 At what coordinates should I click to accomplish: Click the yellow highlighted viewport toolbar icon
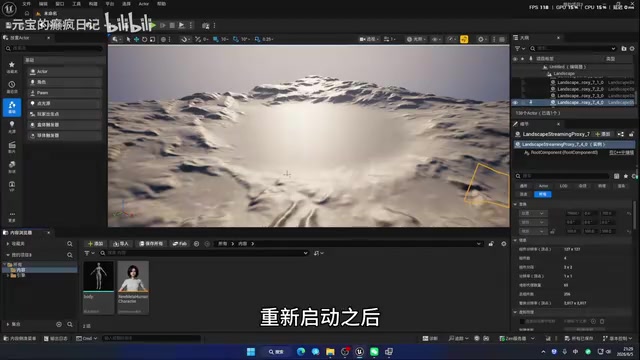464,39
